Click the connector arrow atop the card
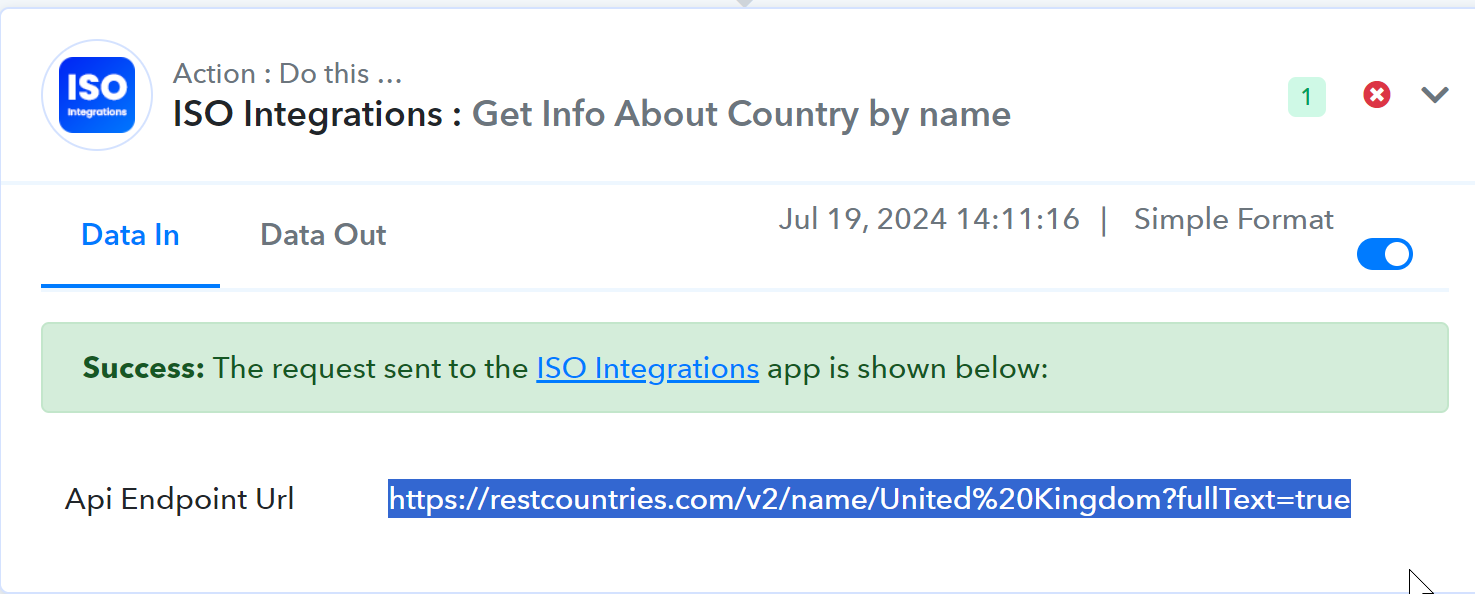The width and height of the screenshot is (1475, 594). (x=742, y=4)
